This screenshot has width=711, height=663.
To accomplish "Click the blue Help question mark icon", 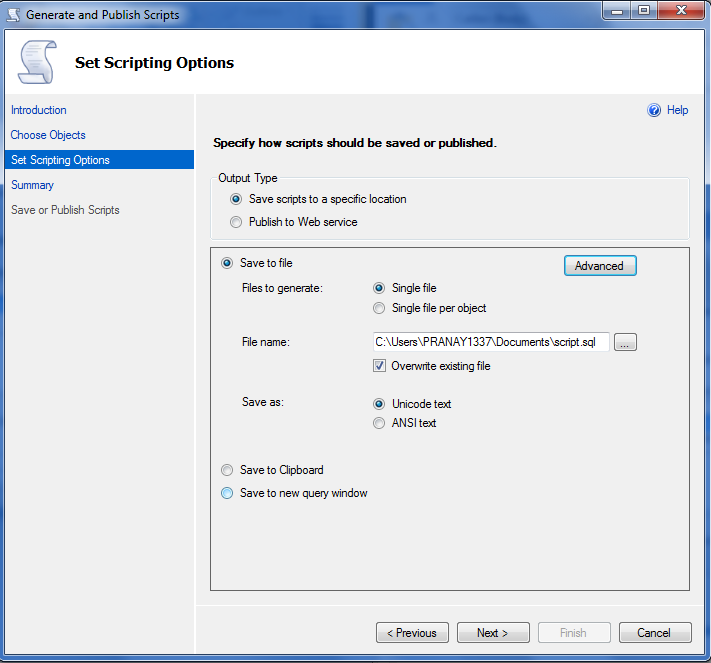I will (655, 110).
